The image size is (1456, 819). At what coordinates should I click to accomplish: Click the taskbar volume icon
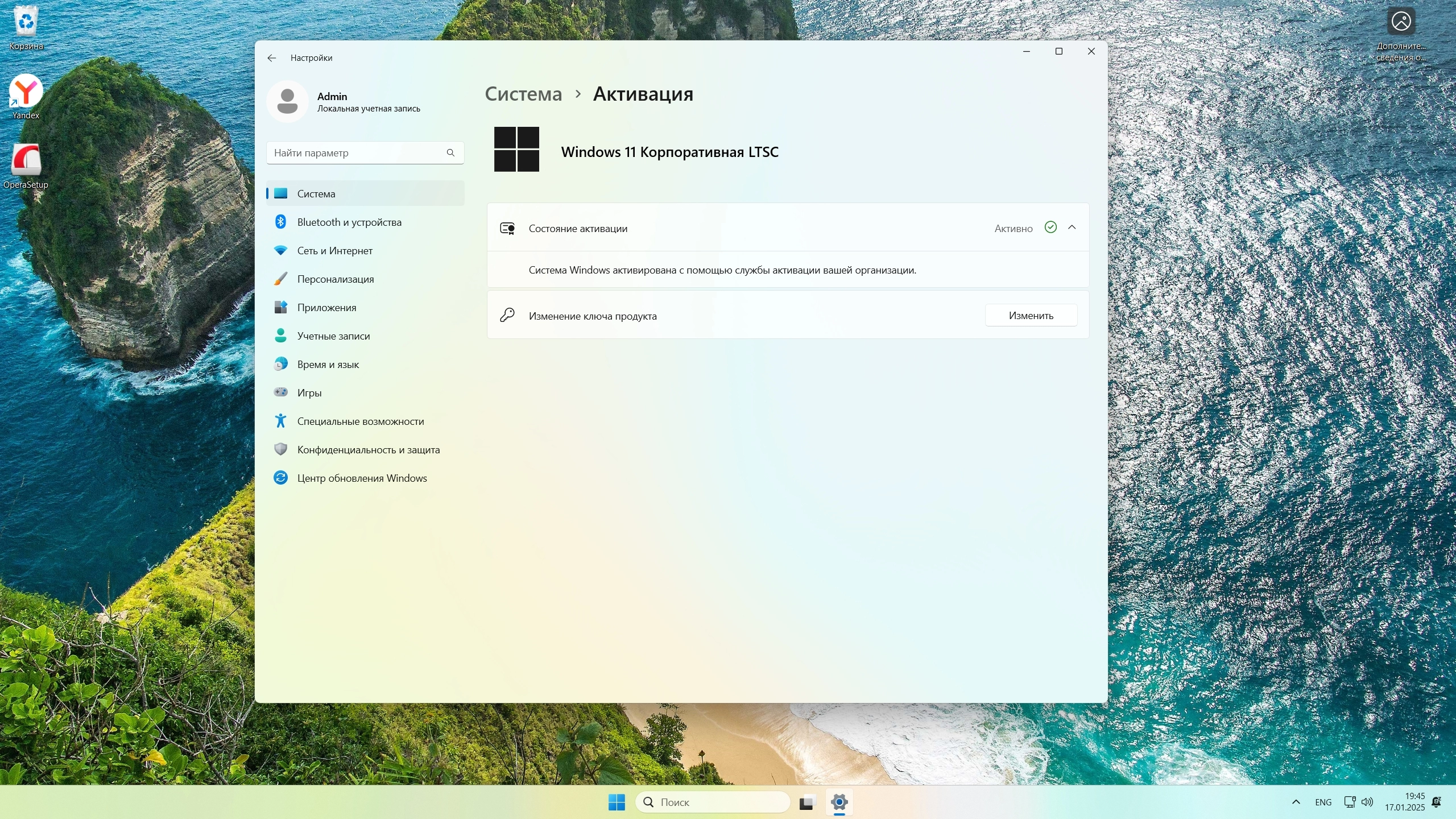coord(1367,802)
